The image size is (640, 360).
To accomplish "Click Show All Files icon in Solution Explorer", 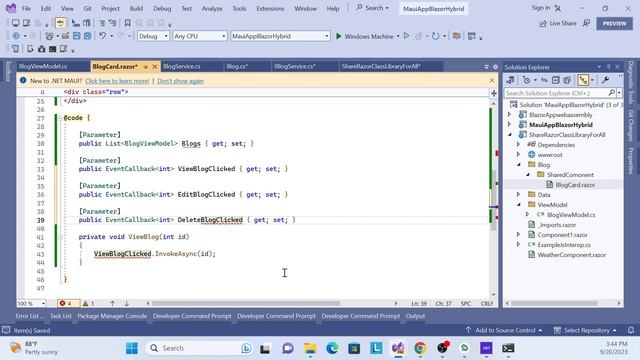I will (567, 80).
